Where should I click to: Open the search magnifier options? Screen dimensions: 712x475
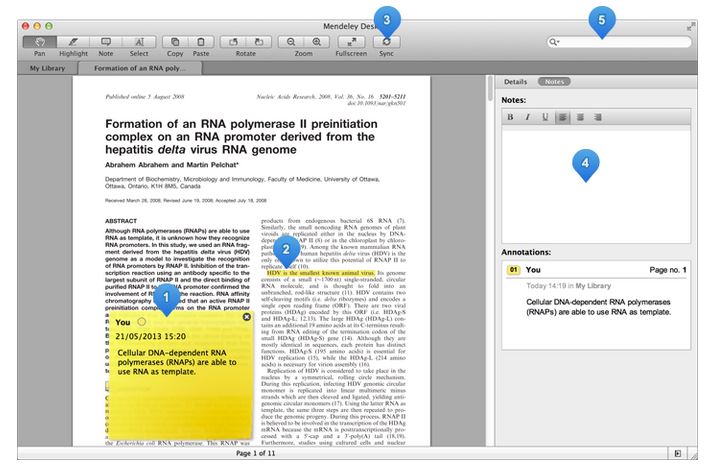click(x=554, y=42)
